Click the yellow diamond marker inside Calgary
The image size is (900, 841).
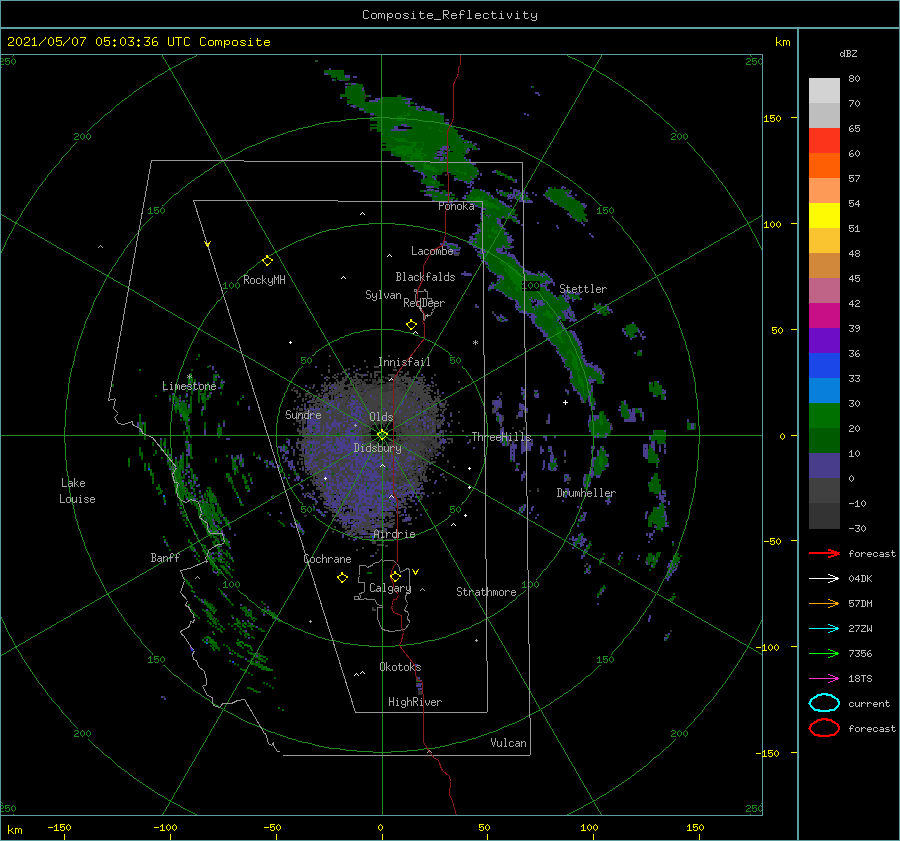tap(395, 576)
